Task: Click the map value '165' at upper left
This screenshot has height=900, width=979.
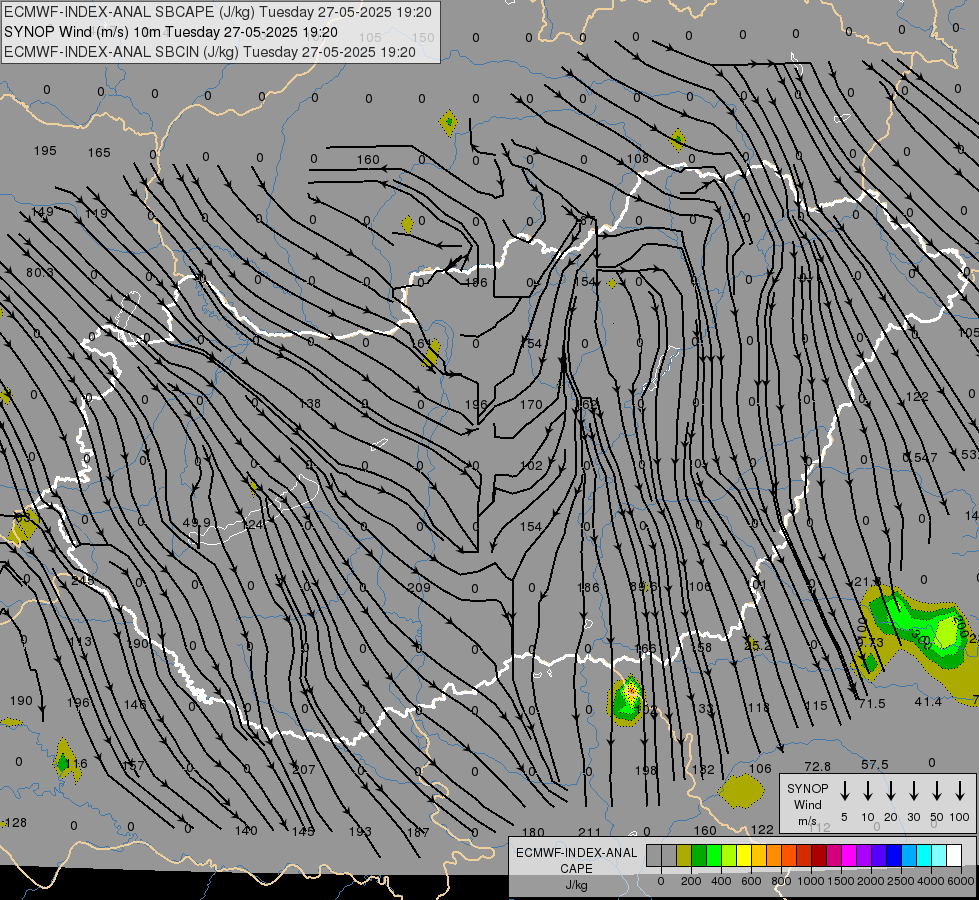Action: coord(99,152)
